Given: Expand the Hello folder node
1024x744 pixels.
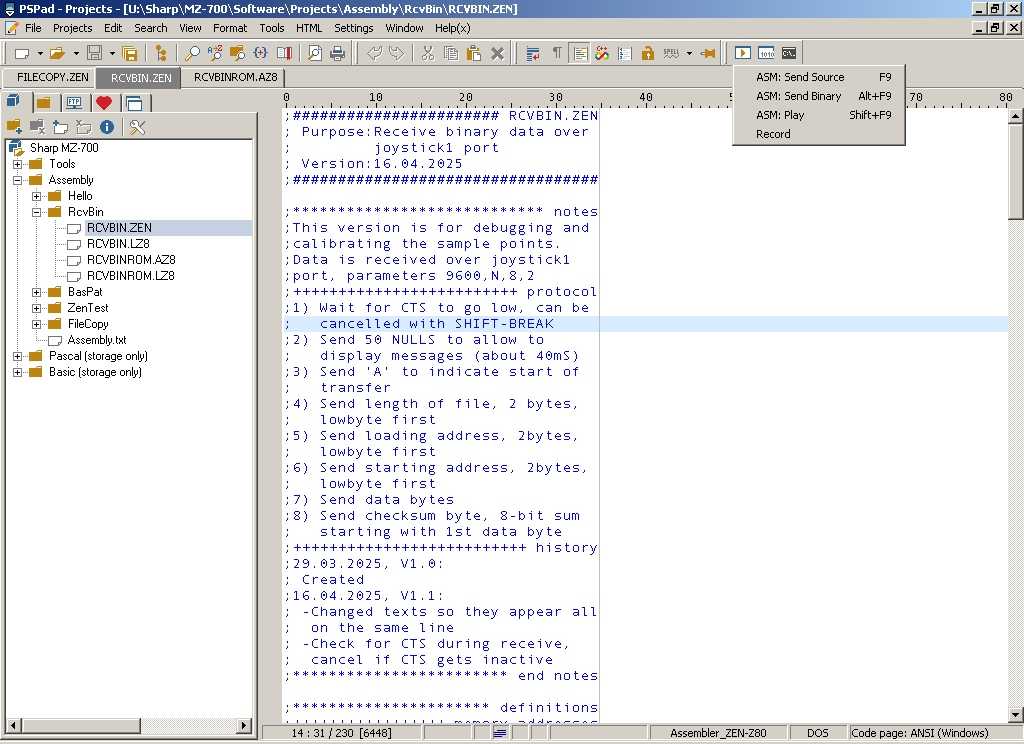Looking at the screenshot, I should 37,196.
